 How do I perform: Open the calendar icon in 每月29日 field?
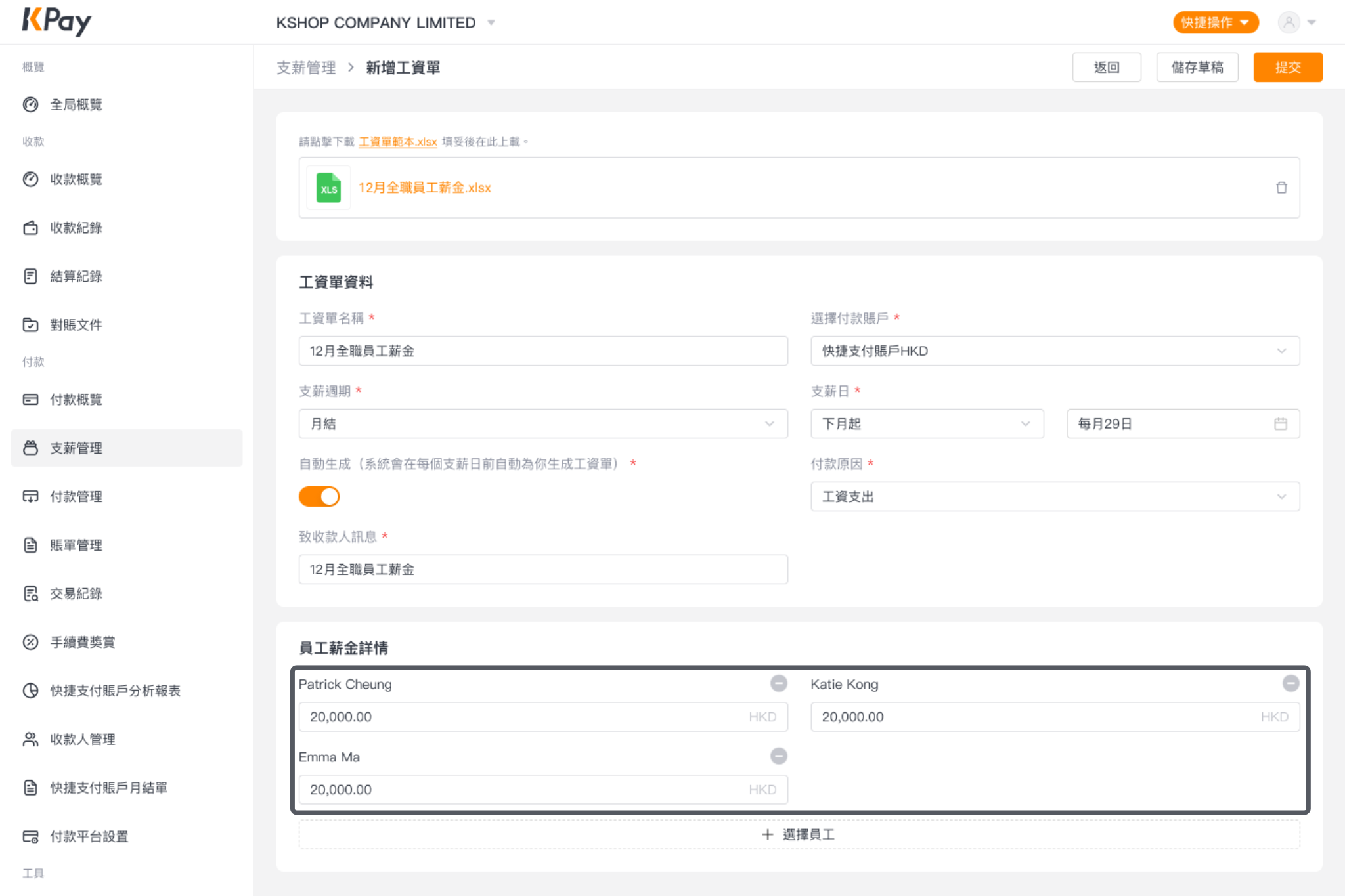tap(1280, 424)
